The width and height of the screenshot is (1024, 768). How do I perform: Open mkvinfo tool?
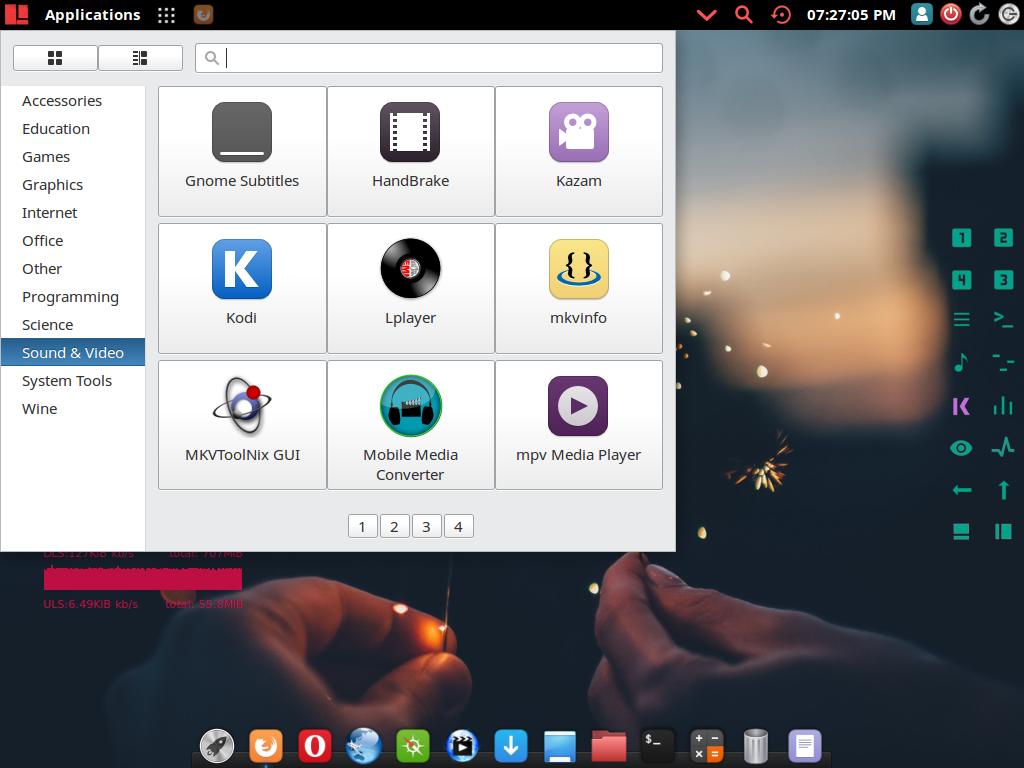579,288
